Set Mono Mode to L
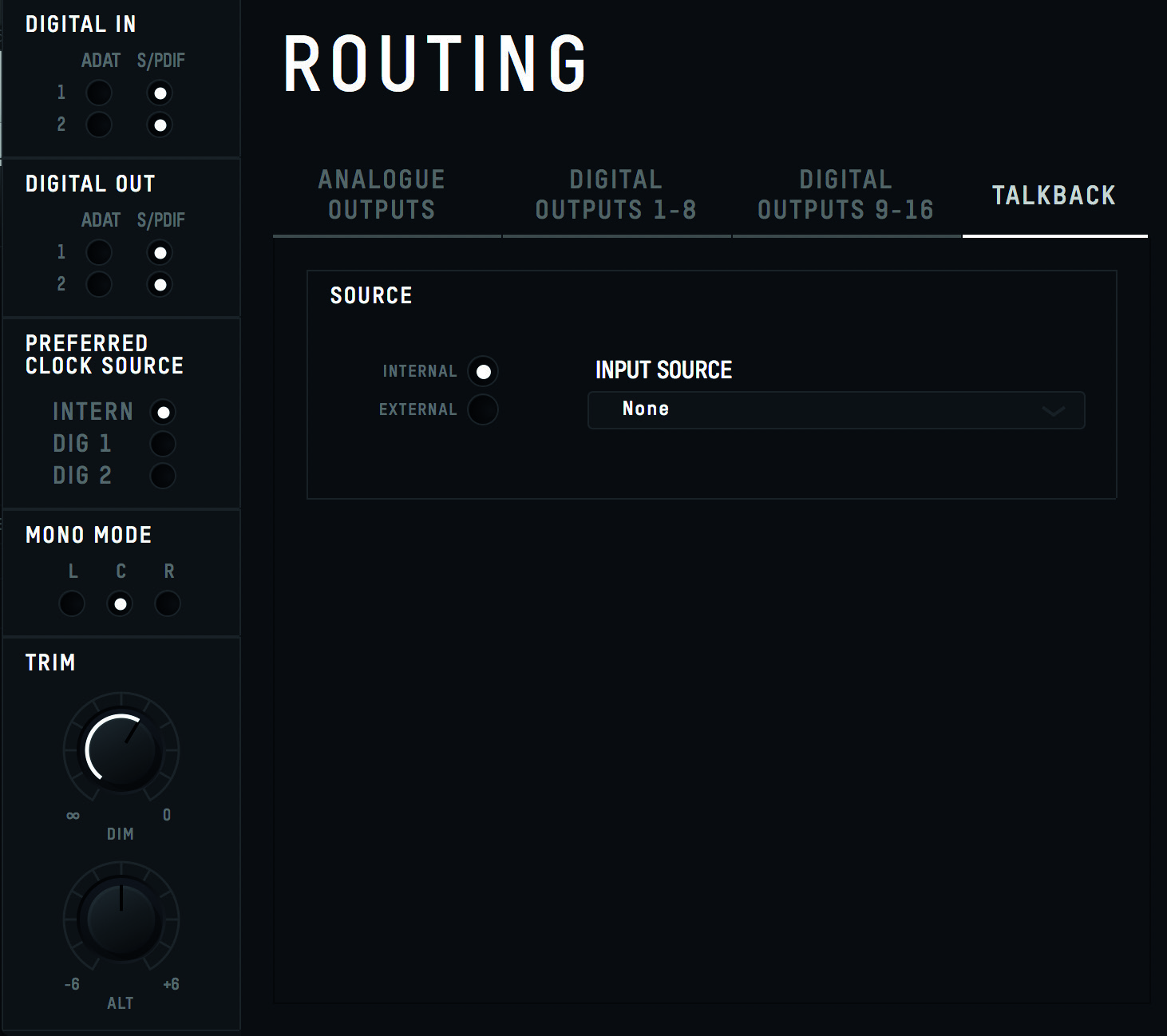Image resolution: width=1167 pixels, height=1036 pixels. [x=72, y=603]
